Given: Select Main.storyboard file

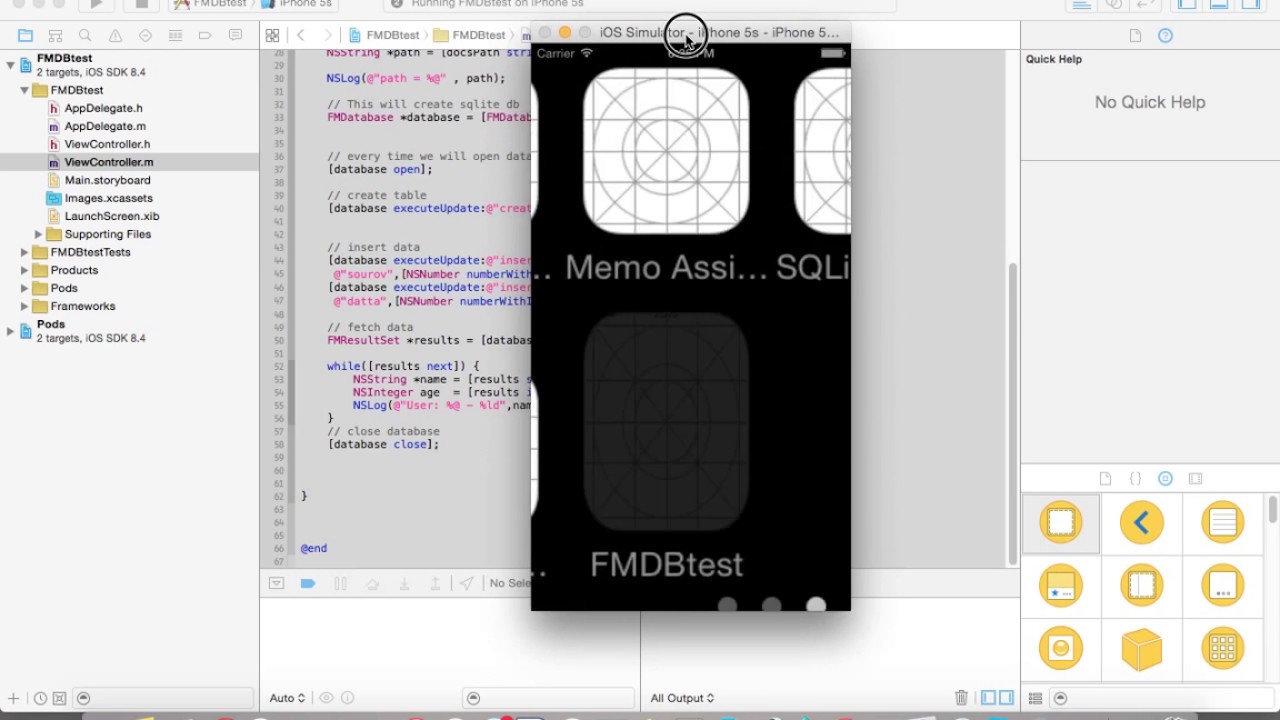Looking at the screenshot, I should pos(107,180).
